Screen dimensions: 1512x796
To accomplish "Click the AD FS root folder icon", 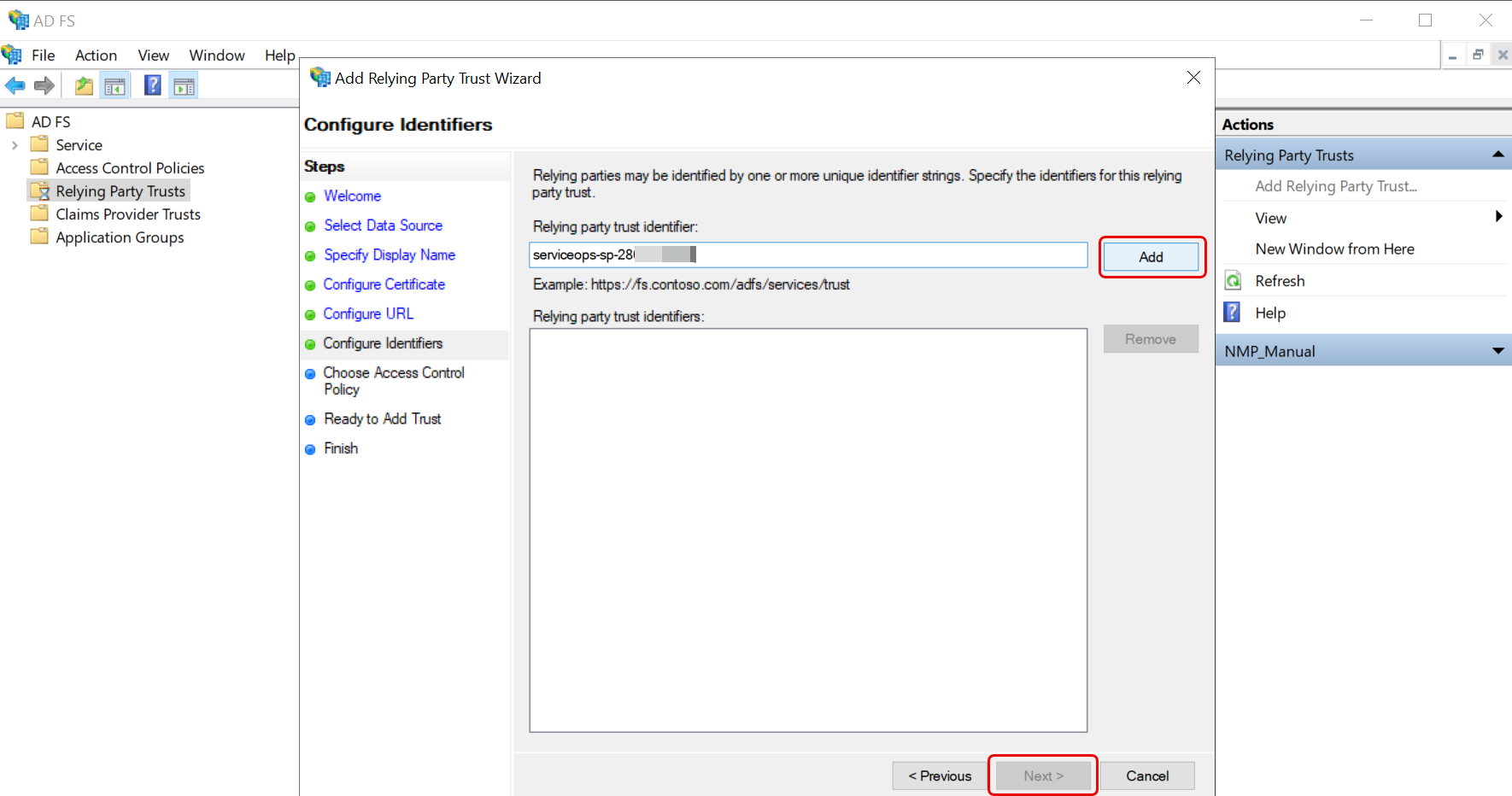I will click(x=15, y=120).
